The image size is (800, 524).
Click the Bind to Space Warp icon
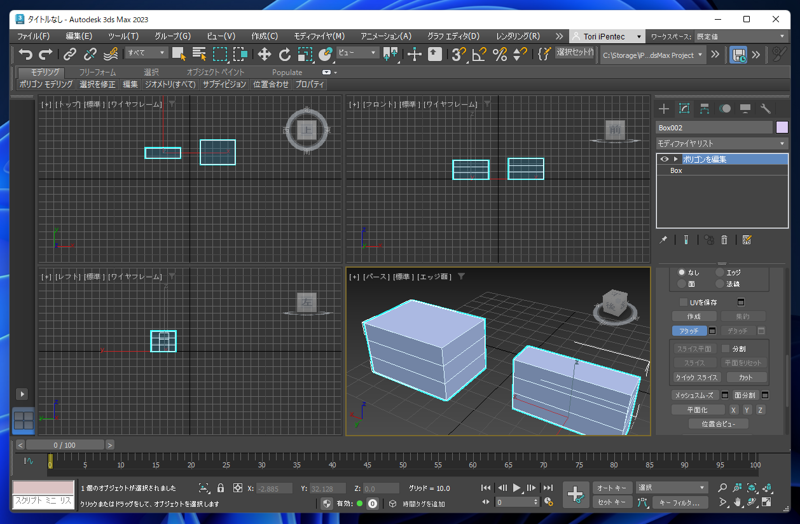point(110,54)
